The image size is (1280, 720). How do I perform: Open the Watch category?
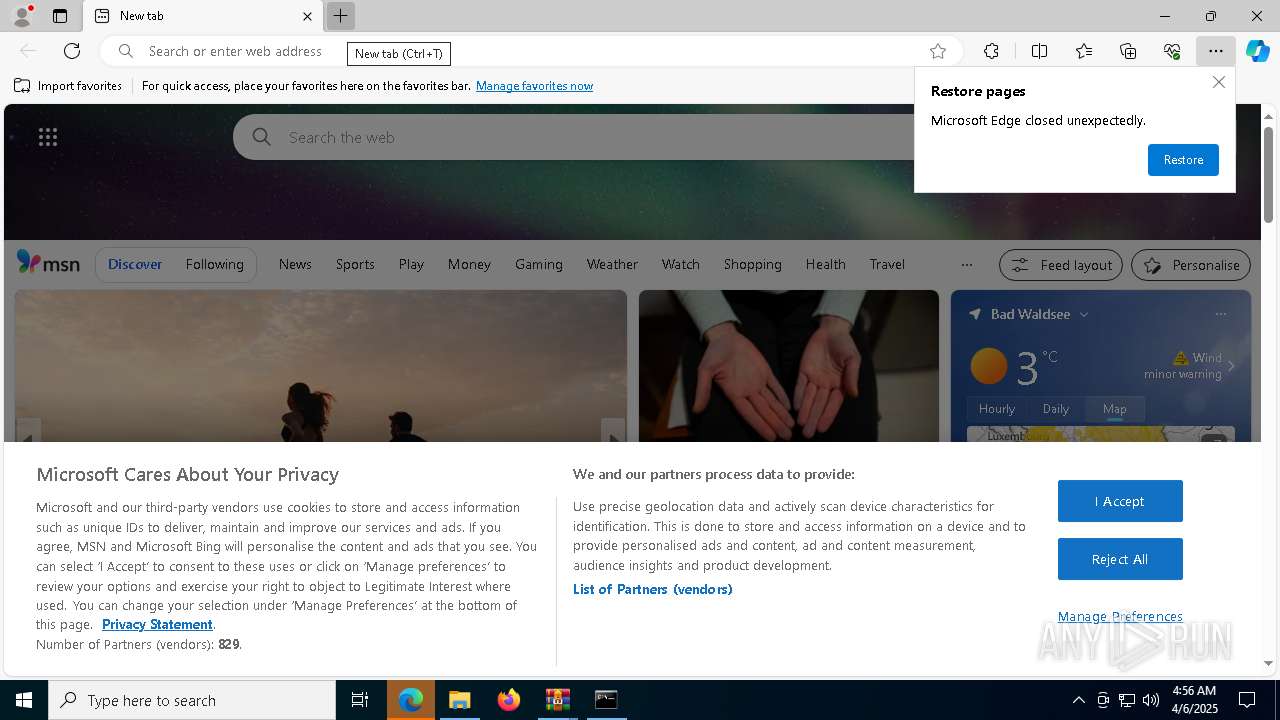(x=681, y=264)
